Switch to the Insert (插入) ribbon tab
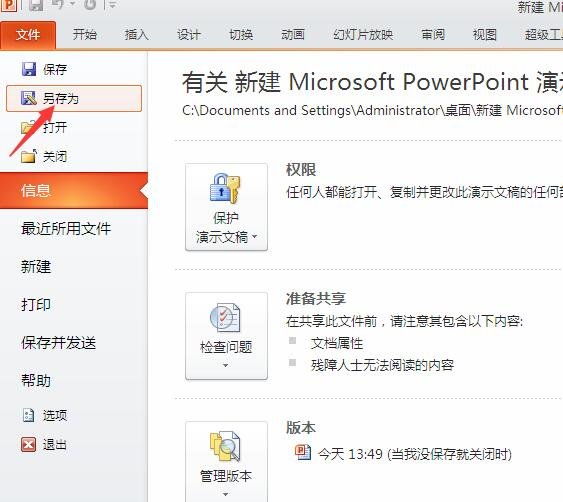 [x=136, y=35]
